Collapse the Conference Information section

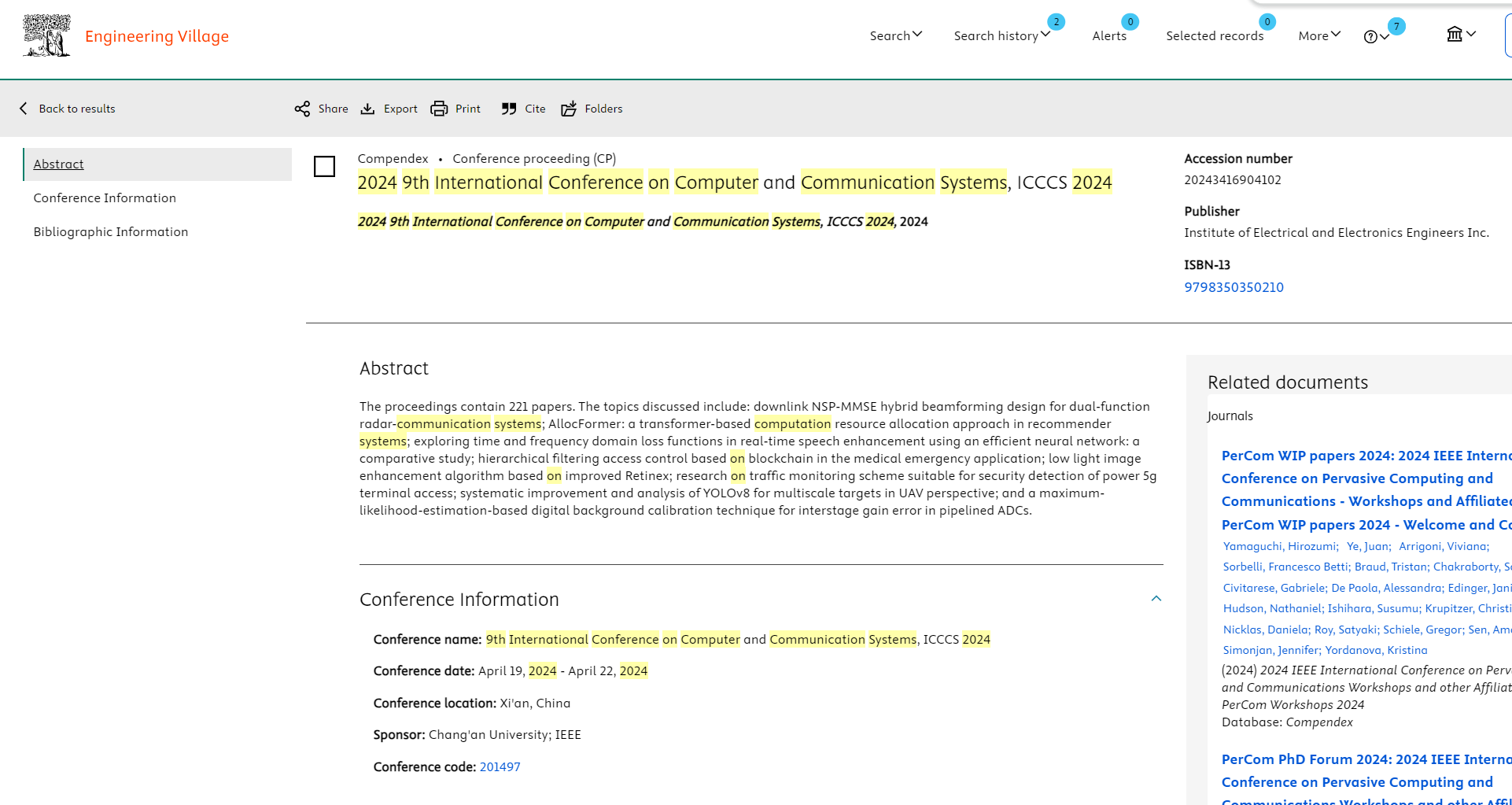(1156, 599)
